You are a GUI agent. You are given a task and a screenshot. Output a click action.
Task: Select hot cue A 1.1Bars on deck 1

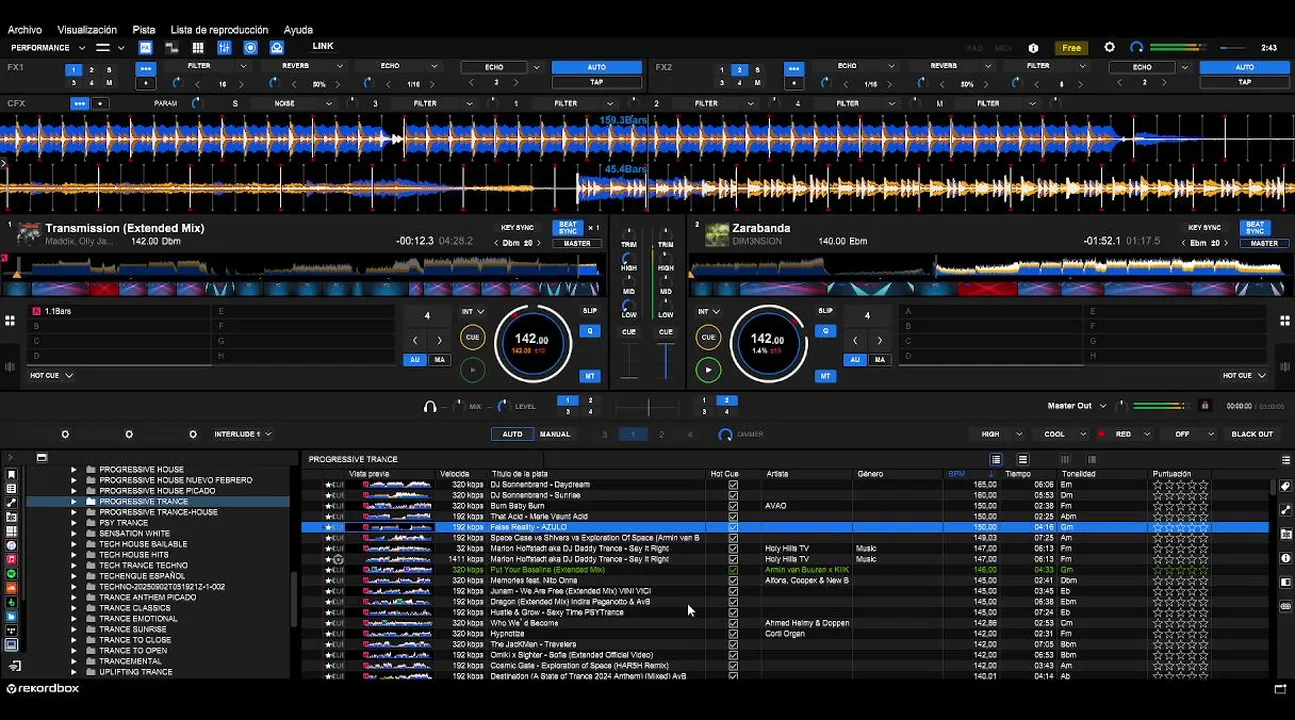coord(120,311)
